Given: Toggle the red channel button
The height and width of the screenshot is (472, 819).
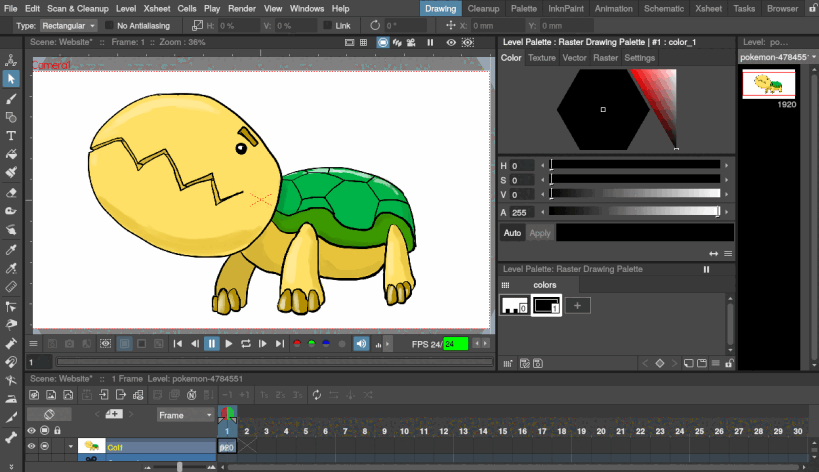Looking at the screenshot, I should [297, 344].
